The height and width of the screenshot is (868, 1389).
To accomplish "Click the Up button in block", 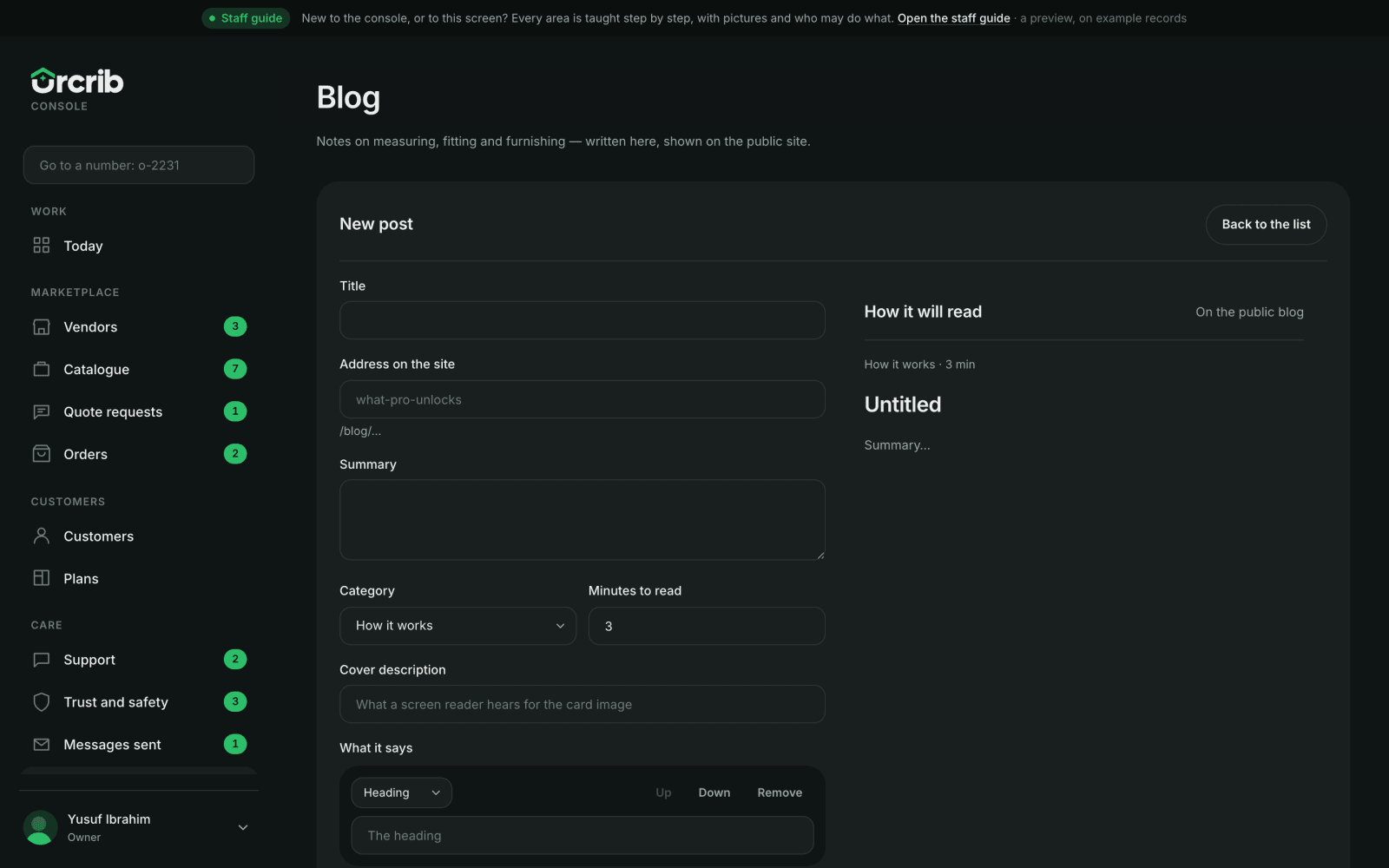I will [663, 792].
